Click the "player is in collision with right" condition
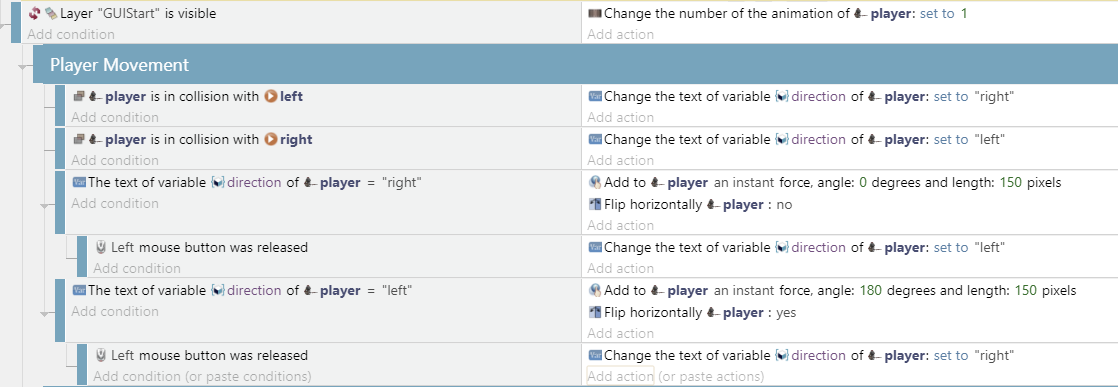 pos(193,140)
